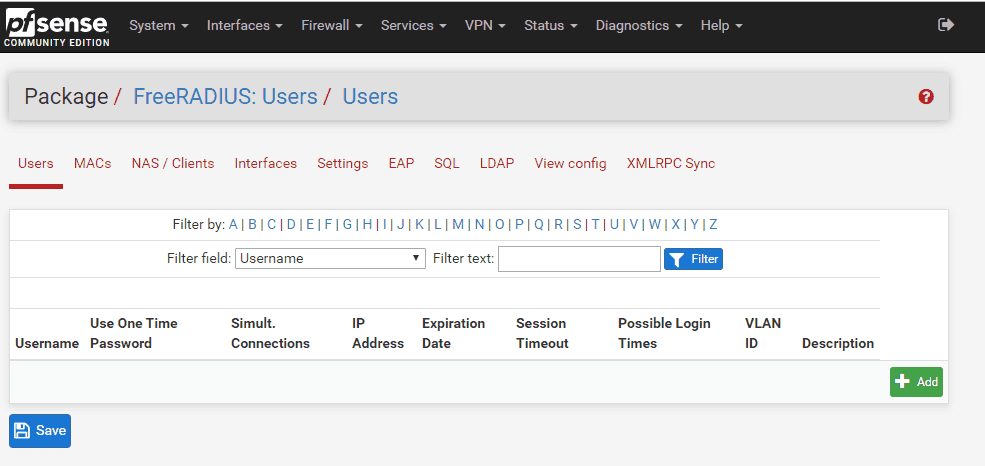The image size is (985, 466).
Task: Click the green Add button
Action: [916, 382]
